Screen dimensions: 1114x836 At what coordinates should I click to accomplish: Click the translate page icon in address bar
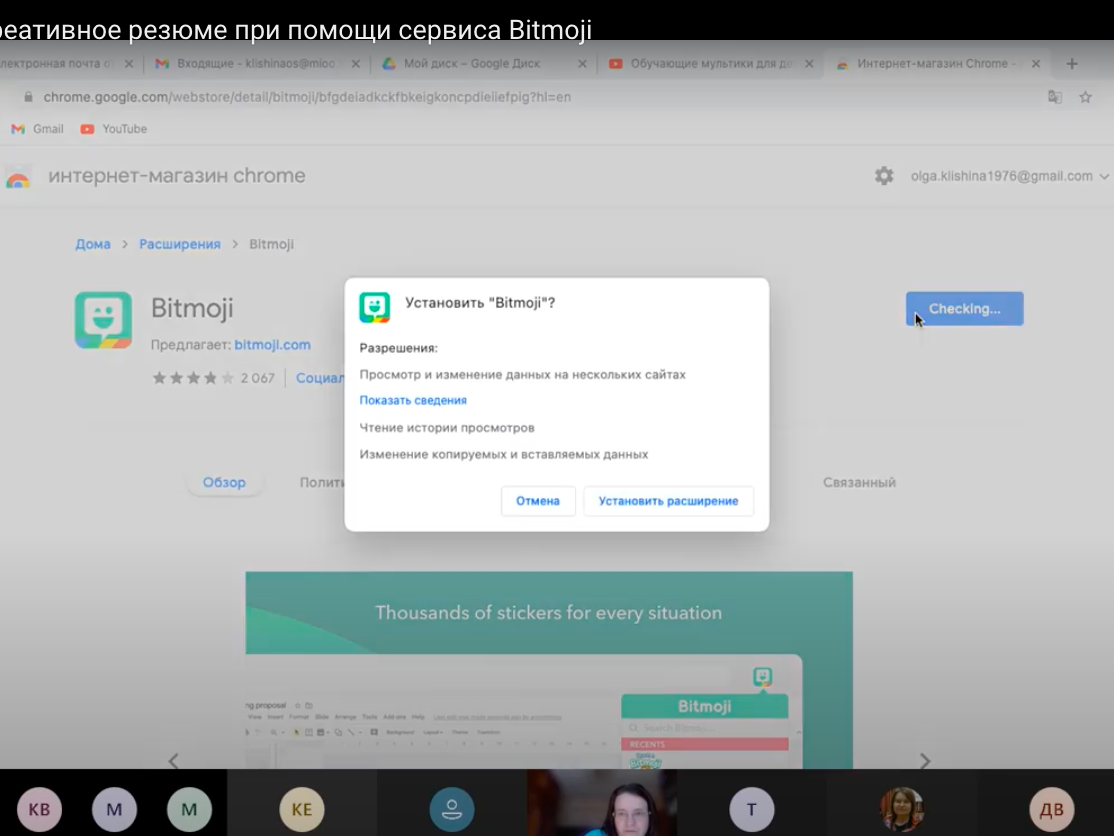(1054, 97)
